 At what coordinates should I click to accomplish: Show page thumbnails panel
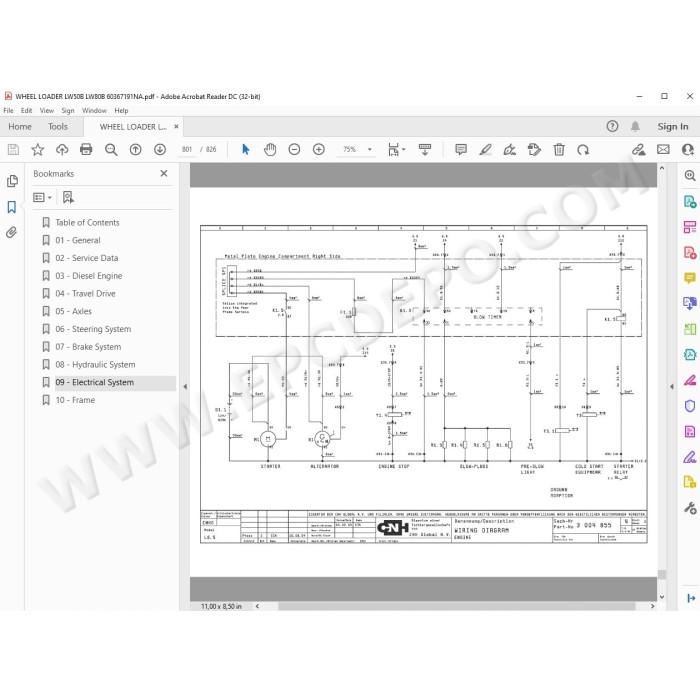point(12,181)
